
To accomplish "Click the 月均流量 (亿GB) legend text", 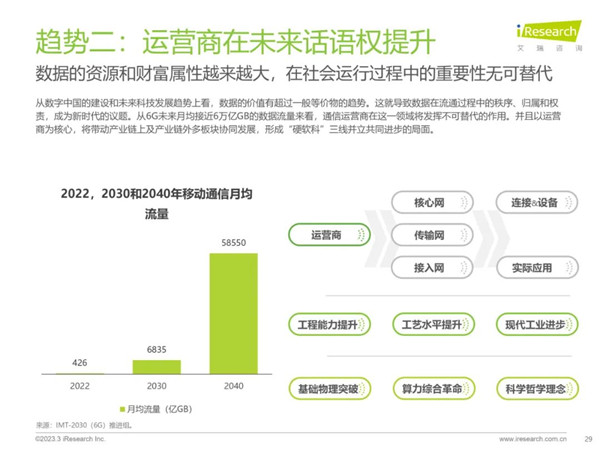I will (159, 409).
